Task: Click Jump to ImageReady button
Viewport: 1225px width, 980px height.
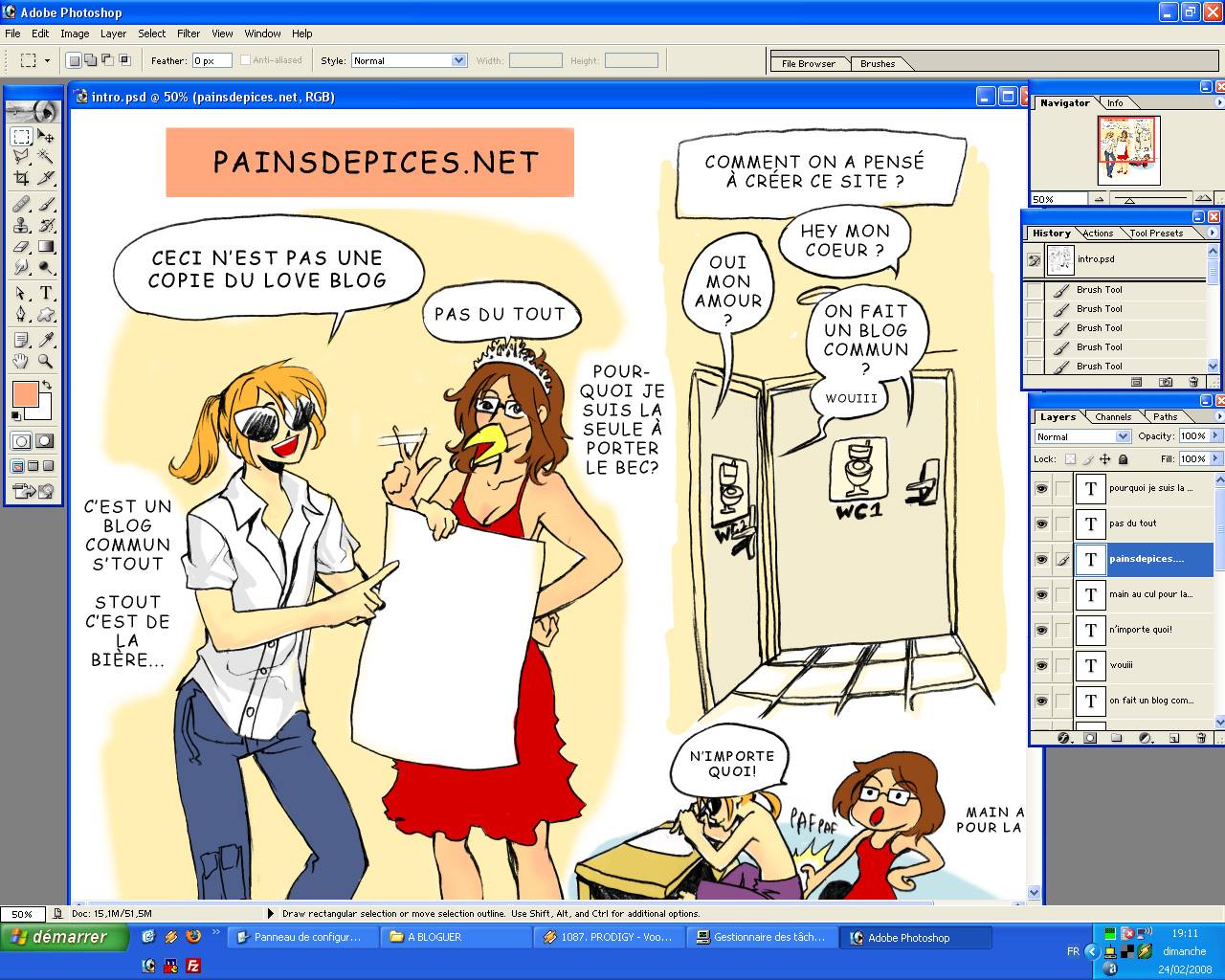Action: point(33,491)
